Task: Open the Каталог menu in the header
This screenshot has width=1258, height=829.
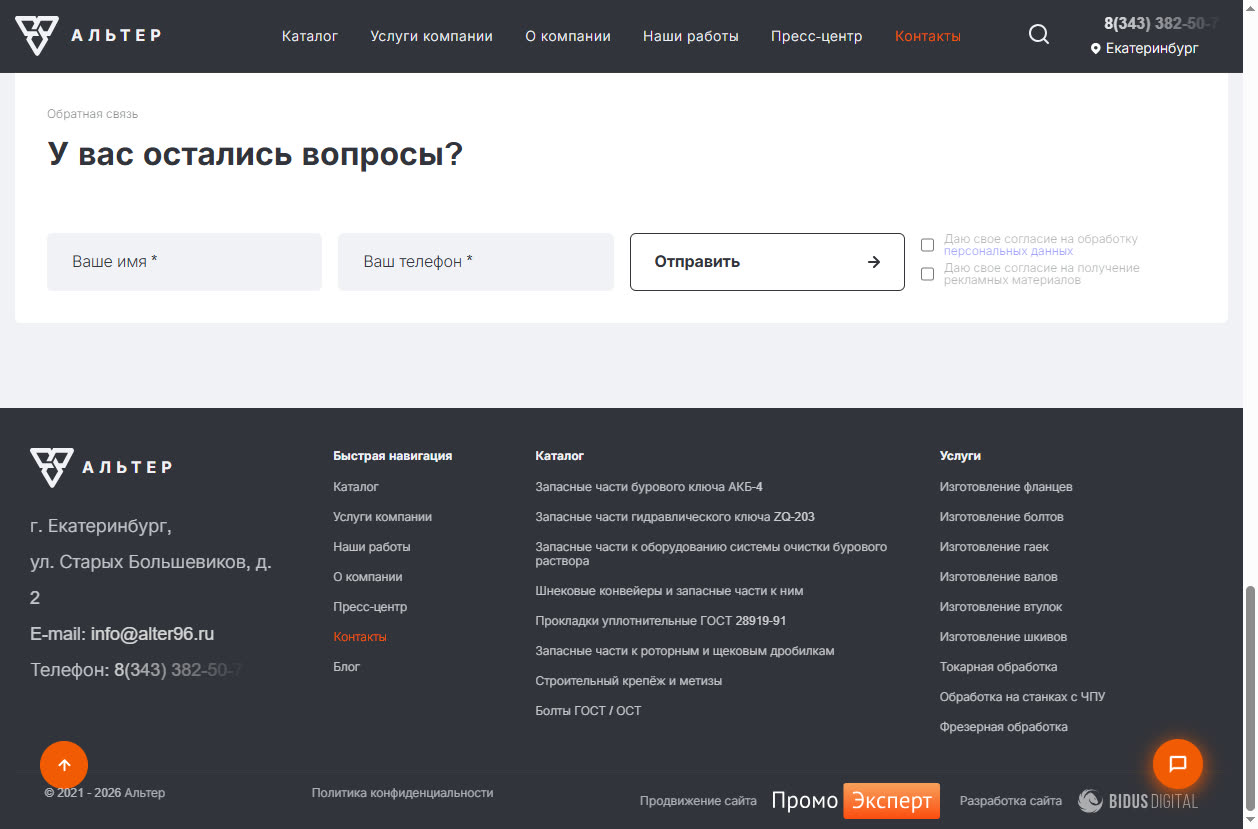Action: [310, 36]
